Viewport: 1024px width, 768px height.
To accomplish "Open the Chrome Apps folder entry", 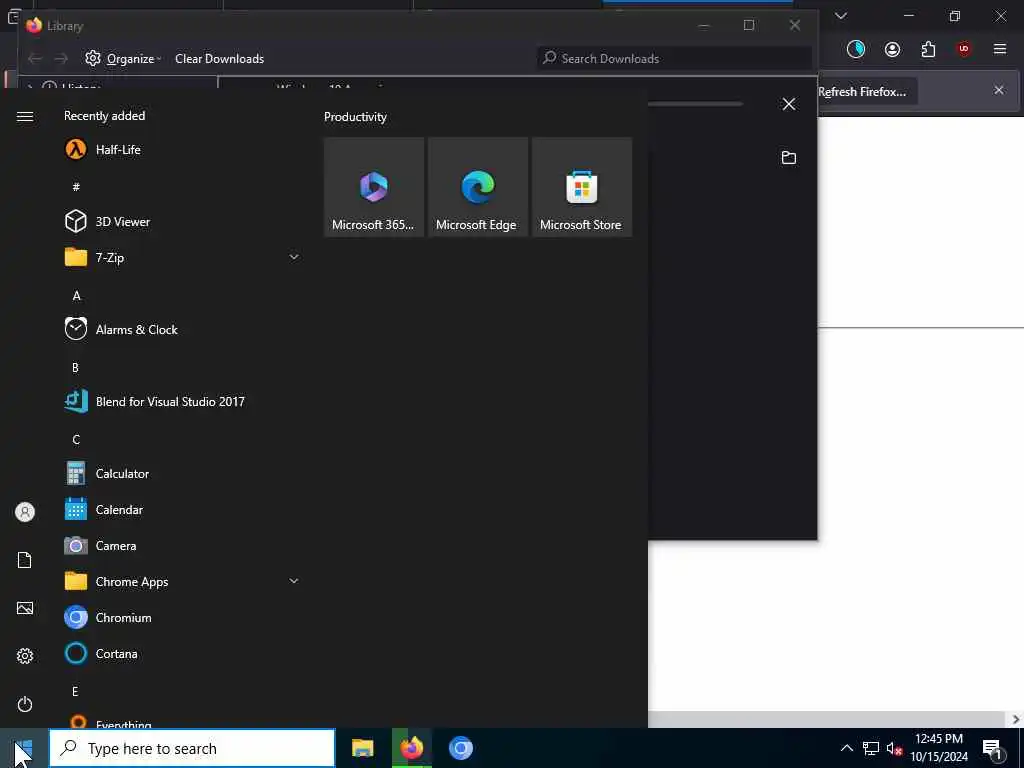I will 181,581.
